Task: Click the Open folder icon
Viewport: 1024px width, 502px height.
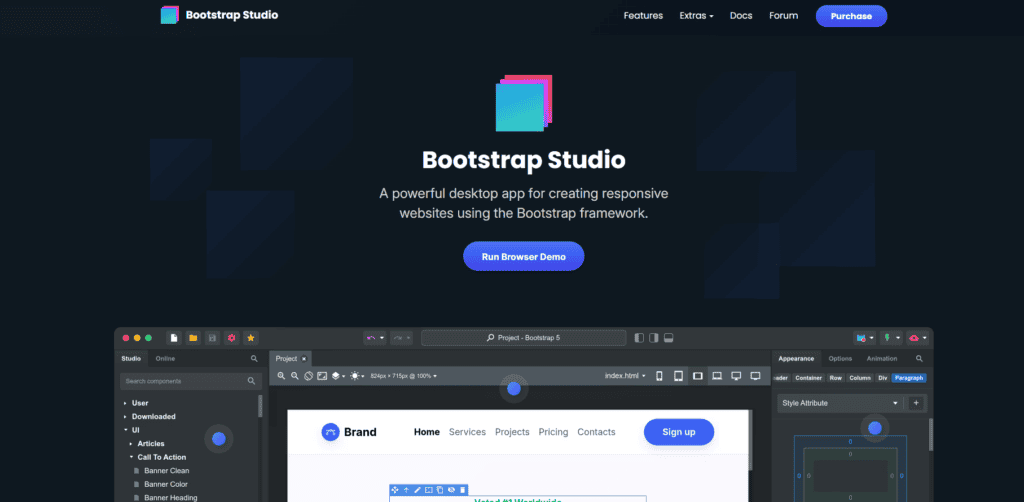Action: (x=193, y=337)
